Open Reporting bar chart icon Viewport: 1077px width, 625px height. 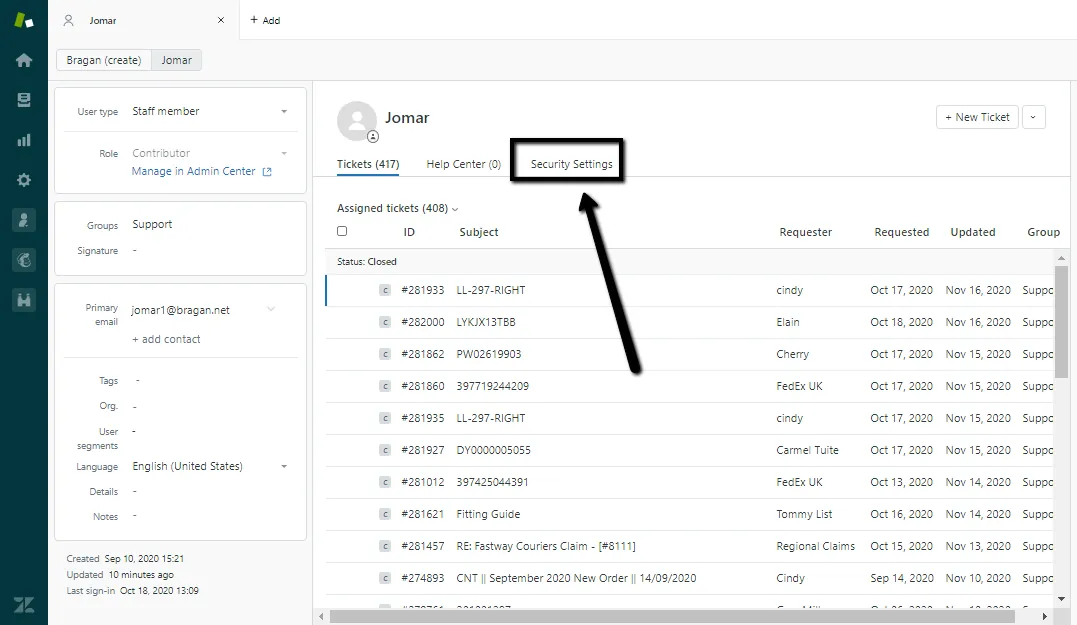[24, 140]
